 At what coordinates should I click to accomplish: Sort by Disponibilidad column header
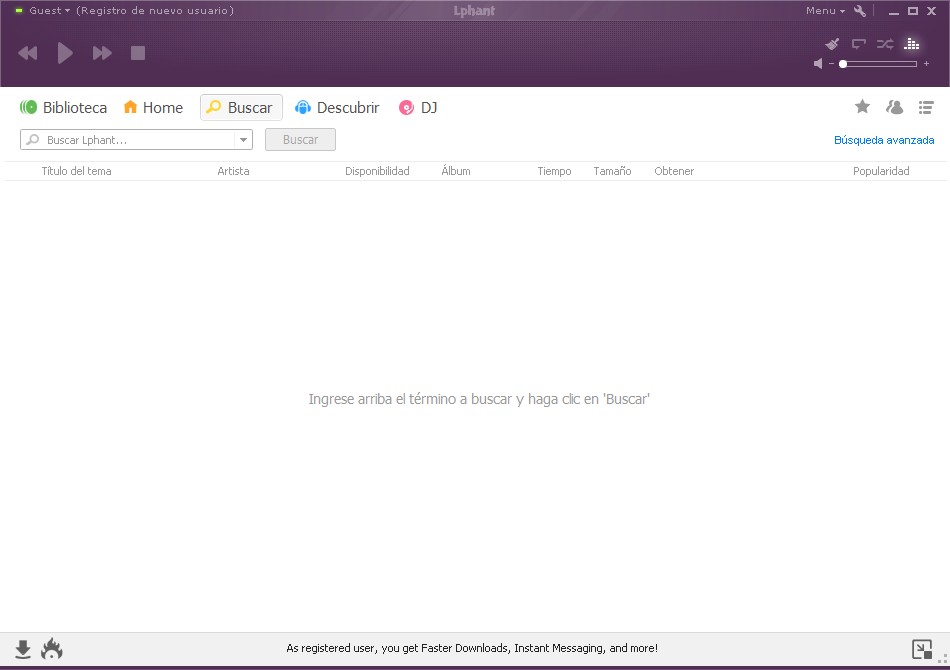pos(377,171)
